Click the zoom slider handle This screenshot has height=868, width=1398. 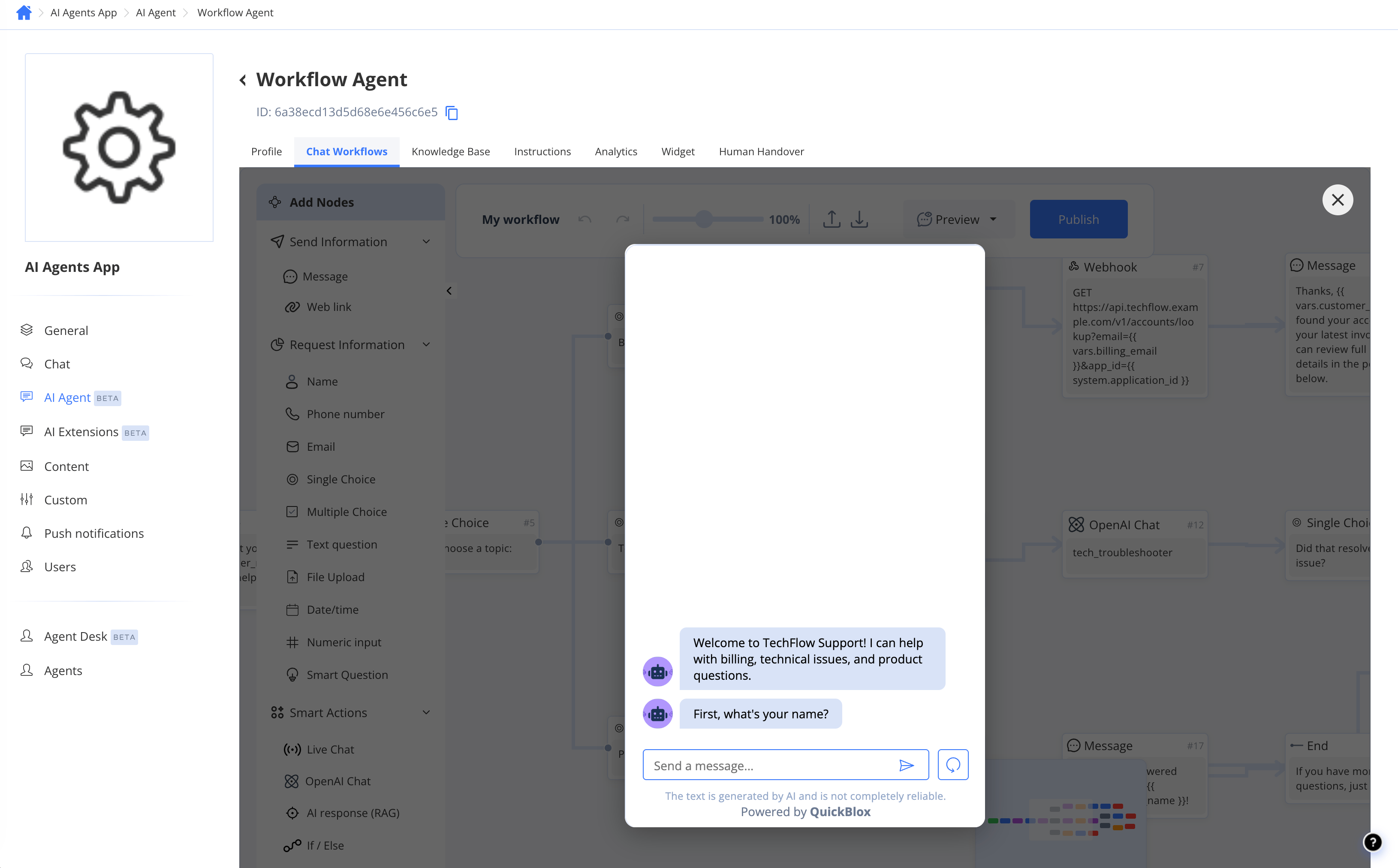[x=704, y=219]
